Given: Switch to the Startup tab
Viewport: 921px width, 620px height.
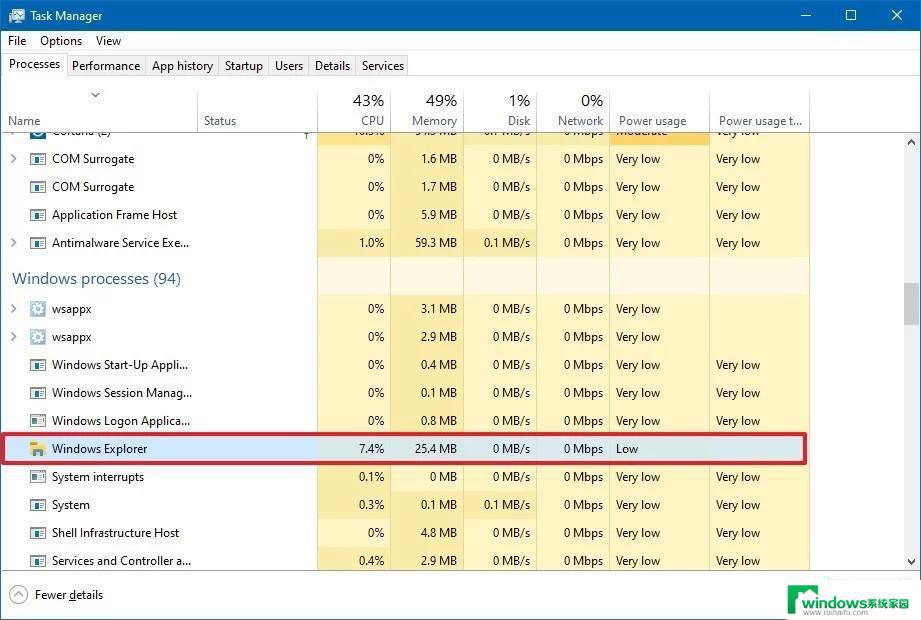Looking at the screenshot, I should pos(244,66).
